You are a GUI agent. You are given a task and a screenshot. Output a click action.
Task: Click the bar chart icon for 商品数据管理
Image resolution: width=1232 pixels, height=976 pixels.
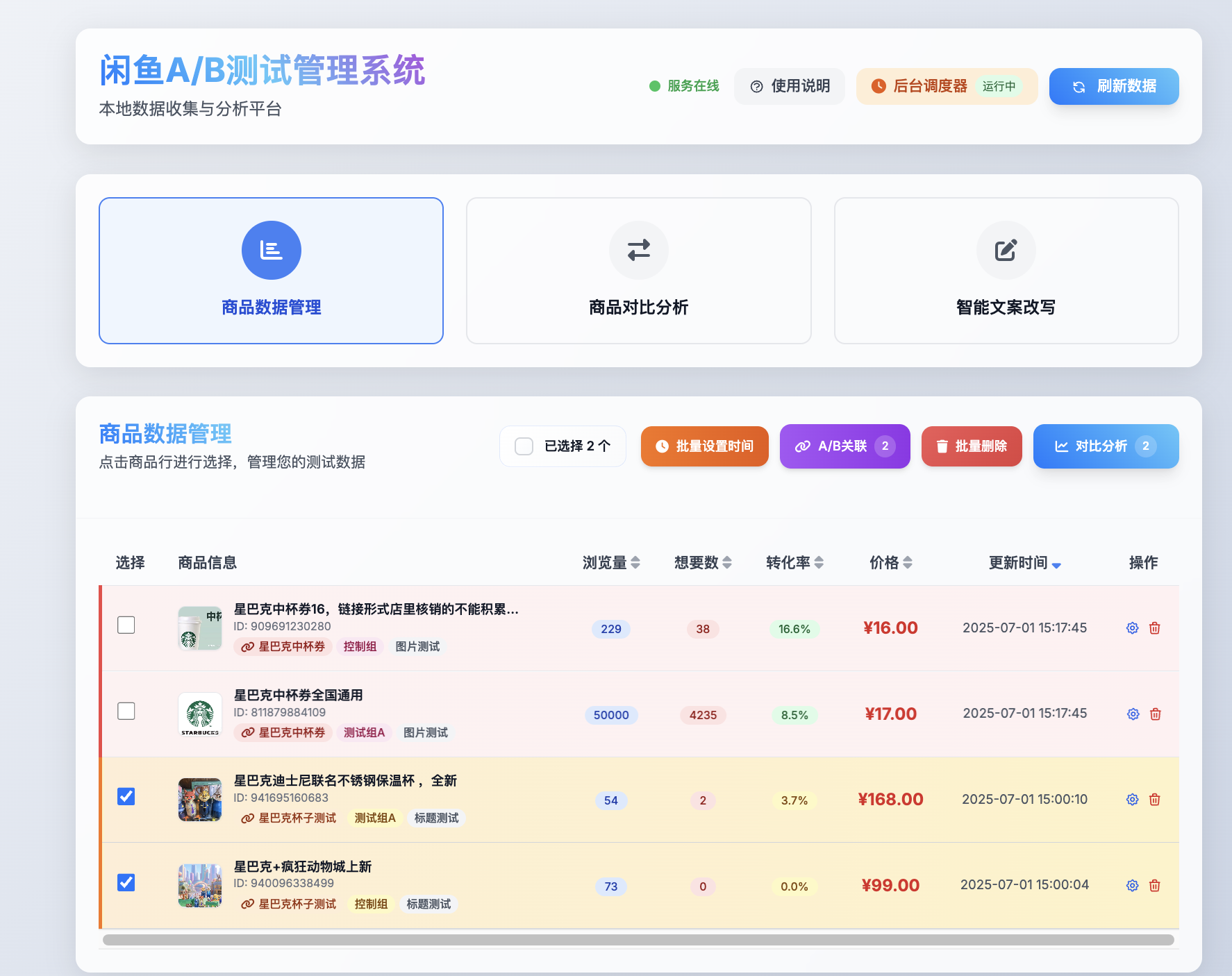271,250
